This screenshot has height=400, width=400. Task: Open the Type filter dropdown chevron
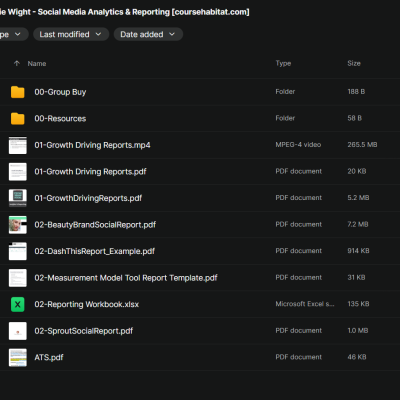pos(18,34)
